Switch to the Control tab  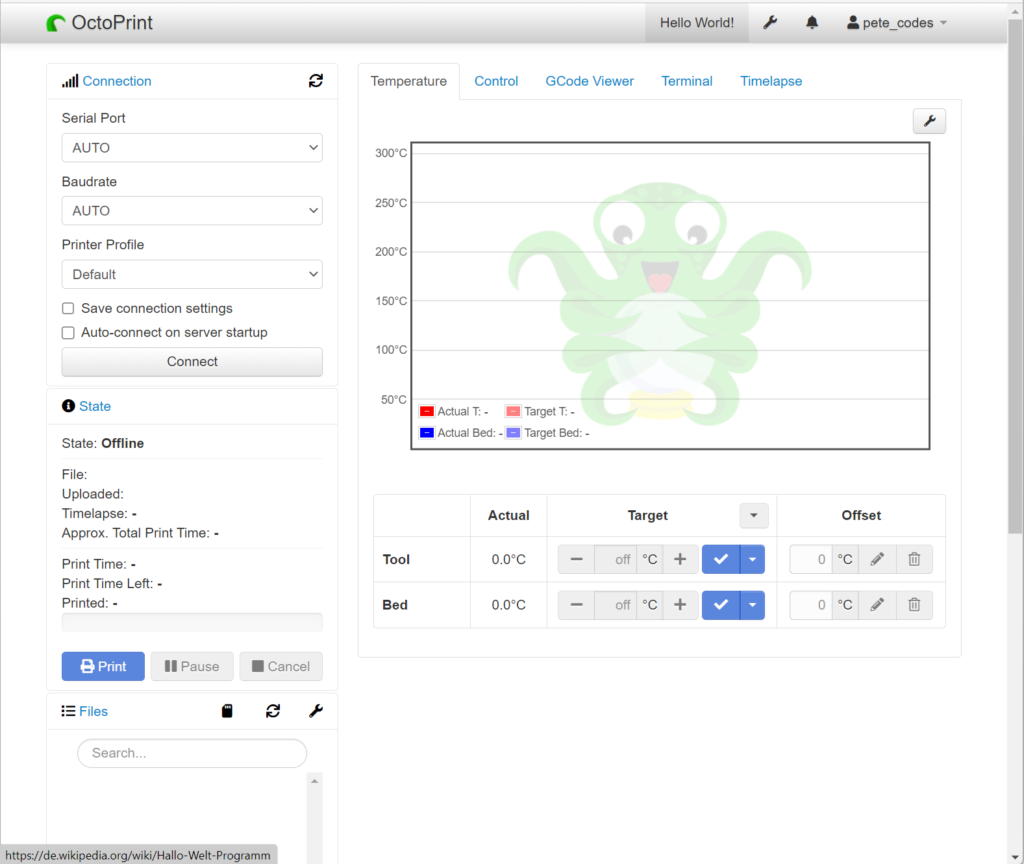[x=496, y=81]
